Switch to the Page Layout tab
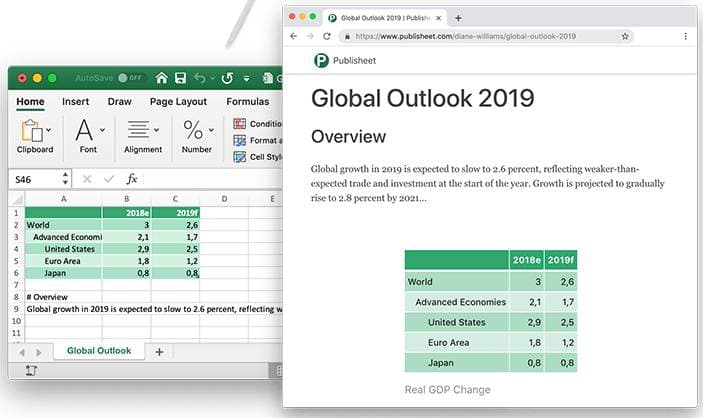 click(x=178, y=102)
